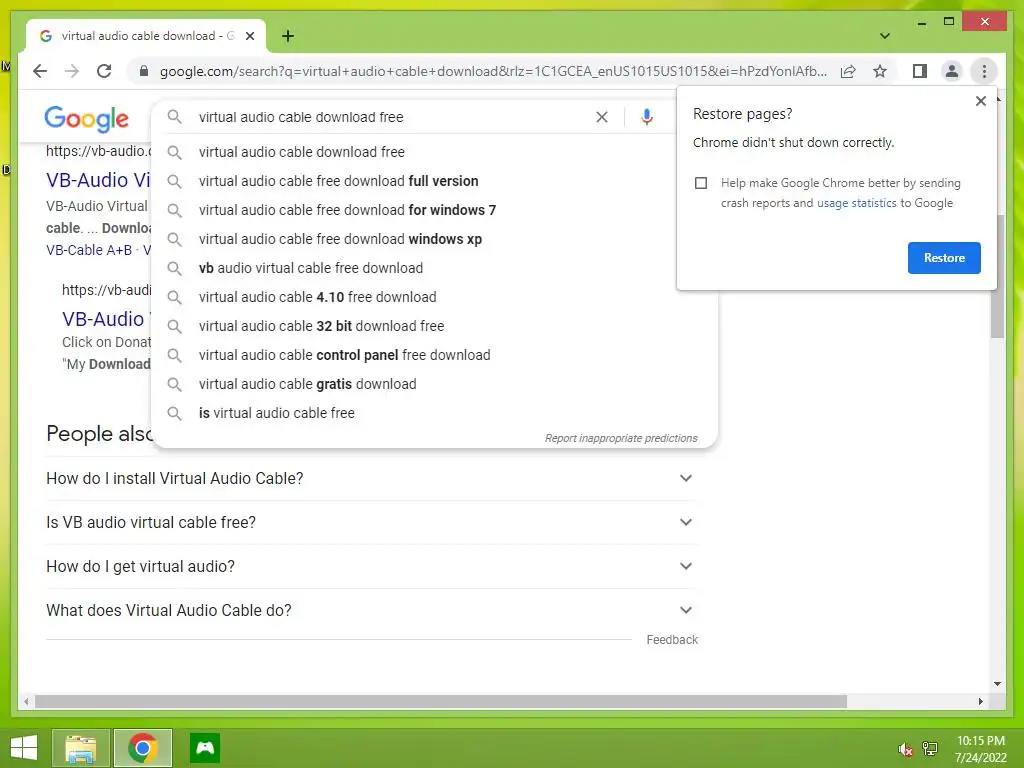This screenshot has height=768, width=1024.
Task: Close the virtual audio cable download tab
Action: [249, 36]
